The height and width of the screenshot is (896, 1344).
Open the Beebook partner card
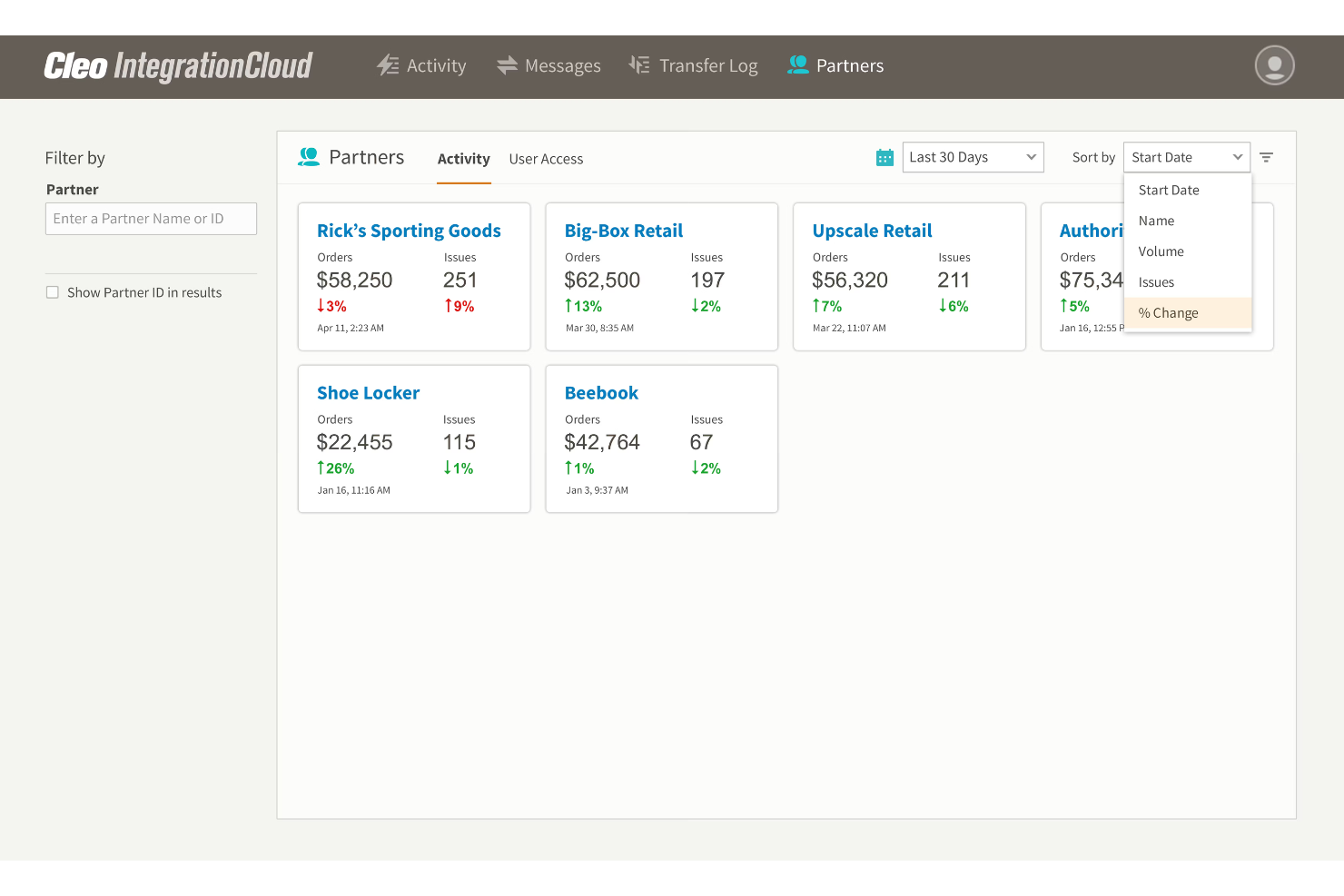coord(601,392)
